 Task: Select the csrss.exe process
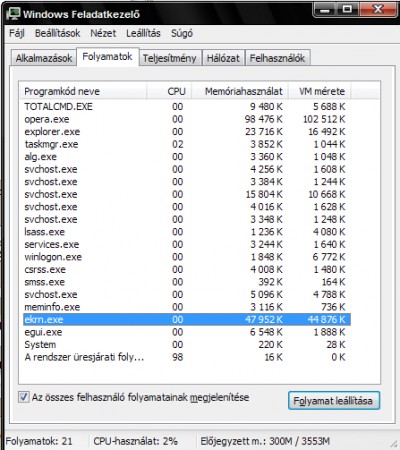187,269
